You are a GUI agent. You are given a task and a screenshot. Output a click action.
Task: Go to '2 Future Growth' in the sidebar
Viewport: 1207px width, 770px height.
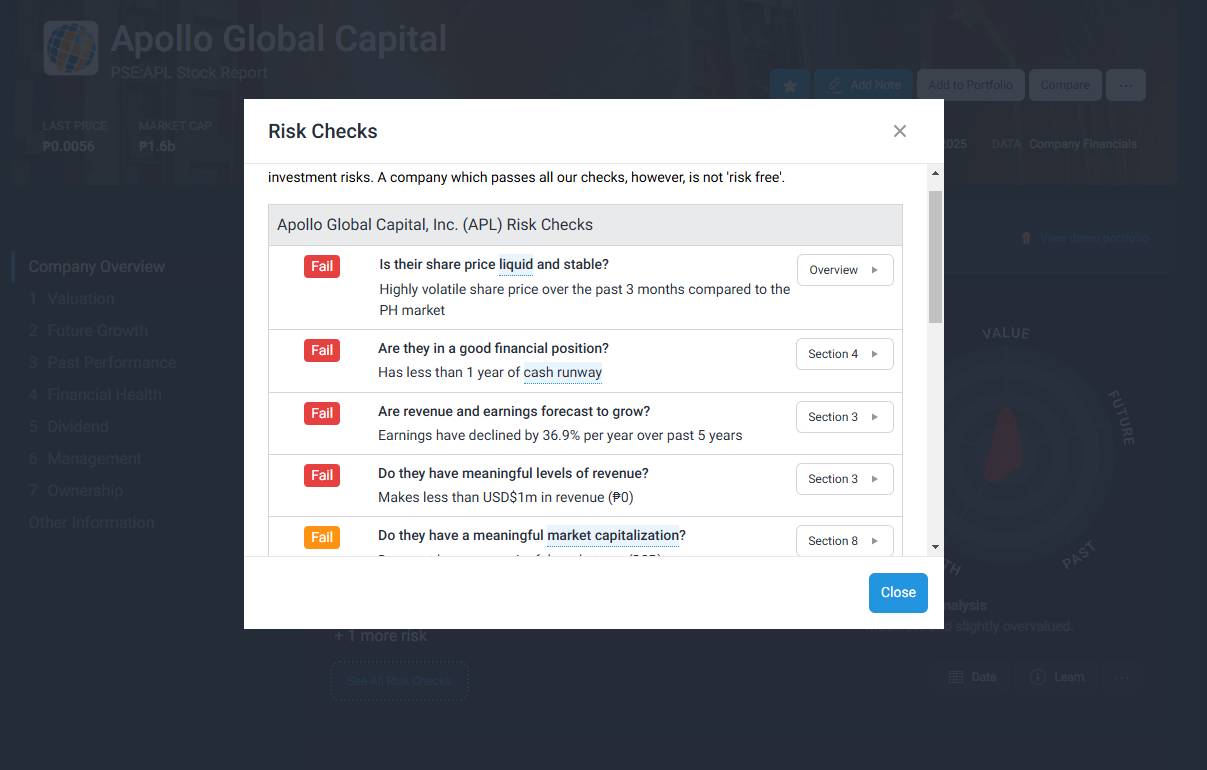click(88, 331)
